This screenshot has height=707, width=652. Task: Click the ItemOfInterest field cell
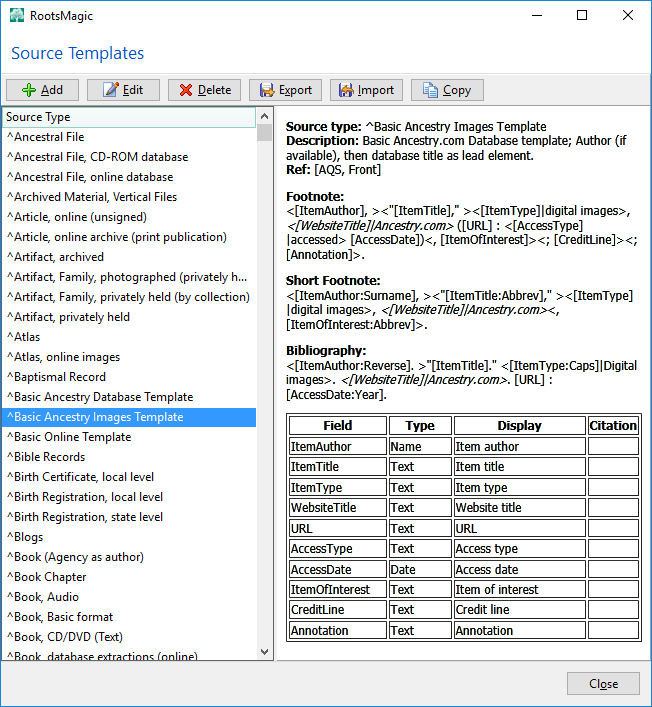coord(338,589)
